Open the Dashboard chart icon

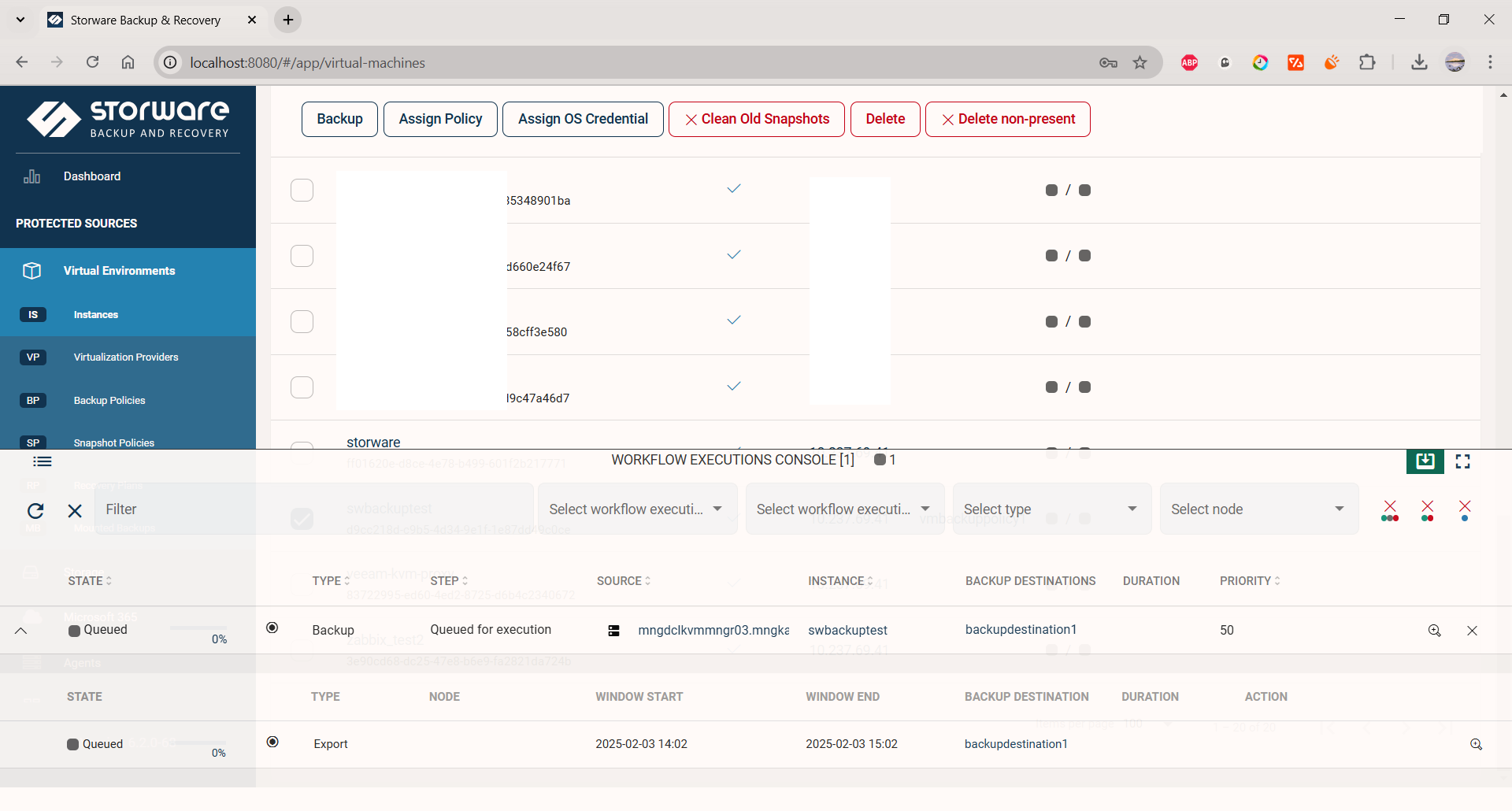pyautogui.click(x=31, y=176)
